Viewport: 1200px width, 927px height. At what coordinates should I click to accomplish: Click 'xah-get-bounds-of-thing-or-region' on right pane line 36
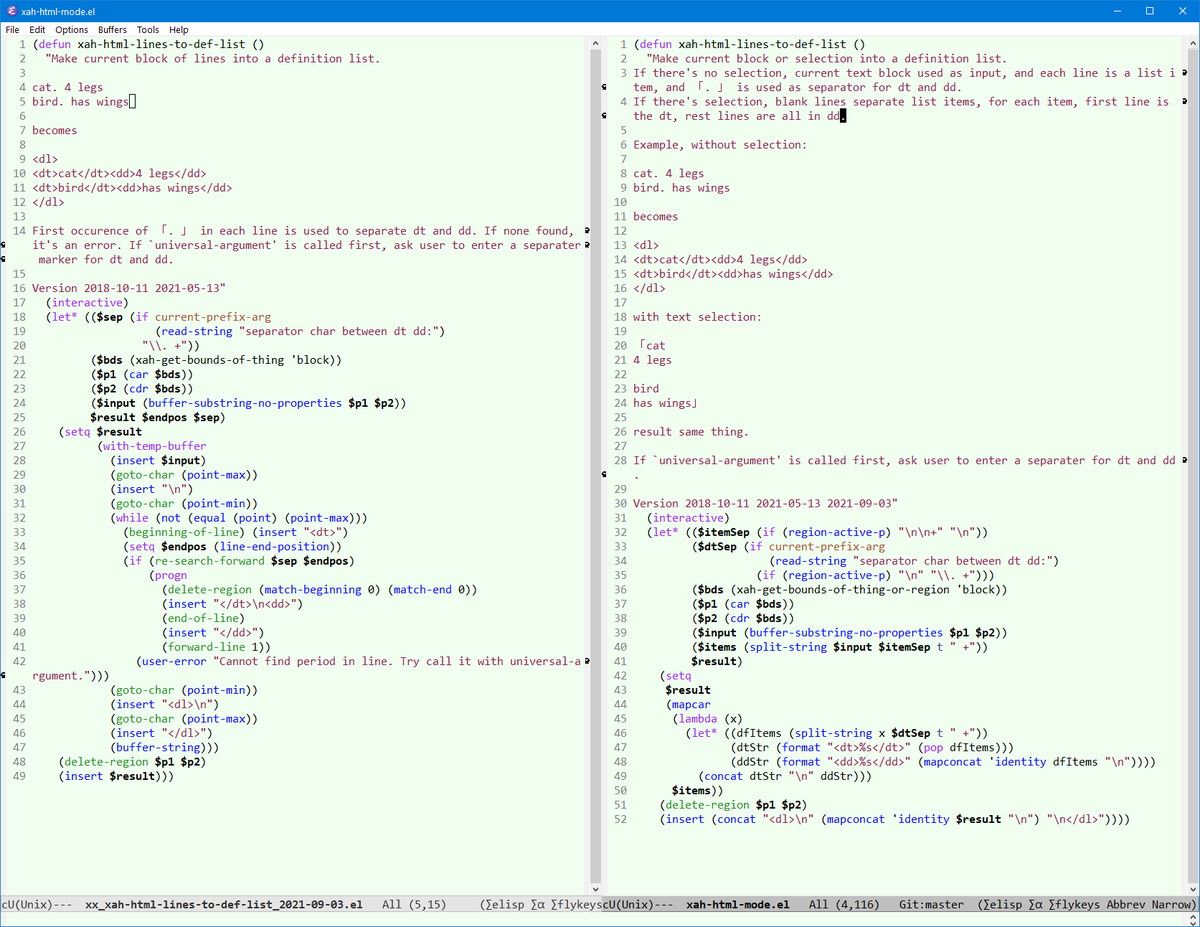(840, 589)
